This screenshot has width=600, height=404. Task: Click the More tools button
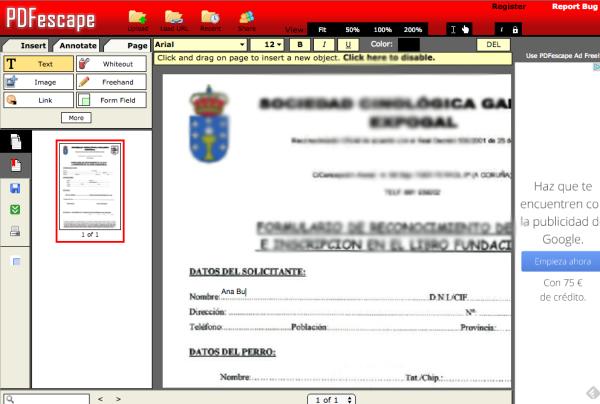click(x=76, y=118)
